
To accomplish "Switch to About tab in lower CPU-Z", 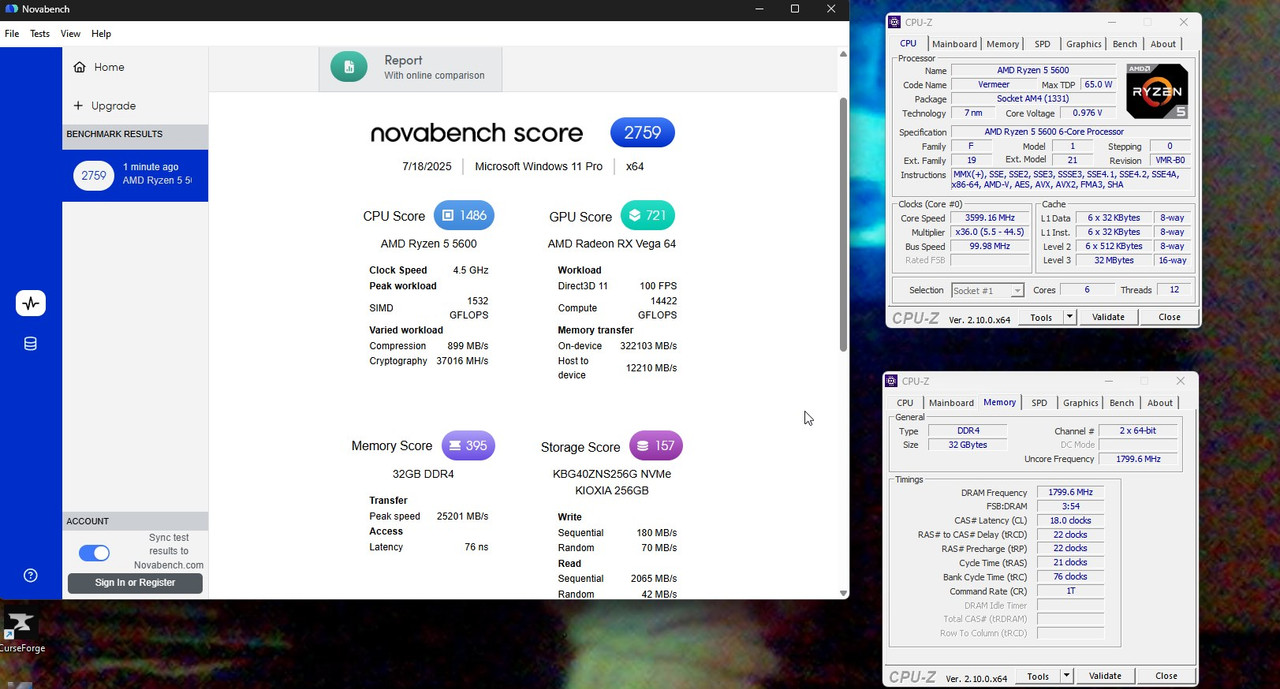I will tap(1160, 403).
